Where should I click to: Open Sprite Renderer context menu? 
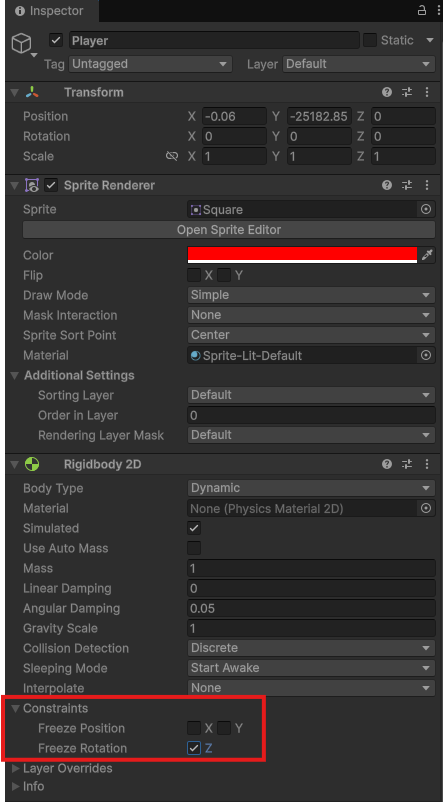[427, 185]
